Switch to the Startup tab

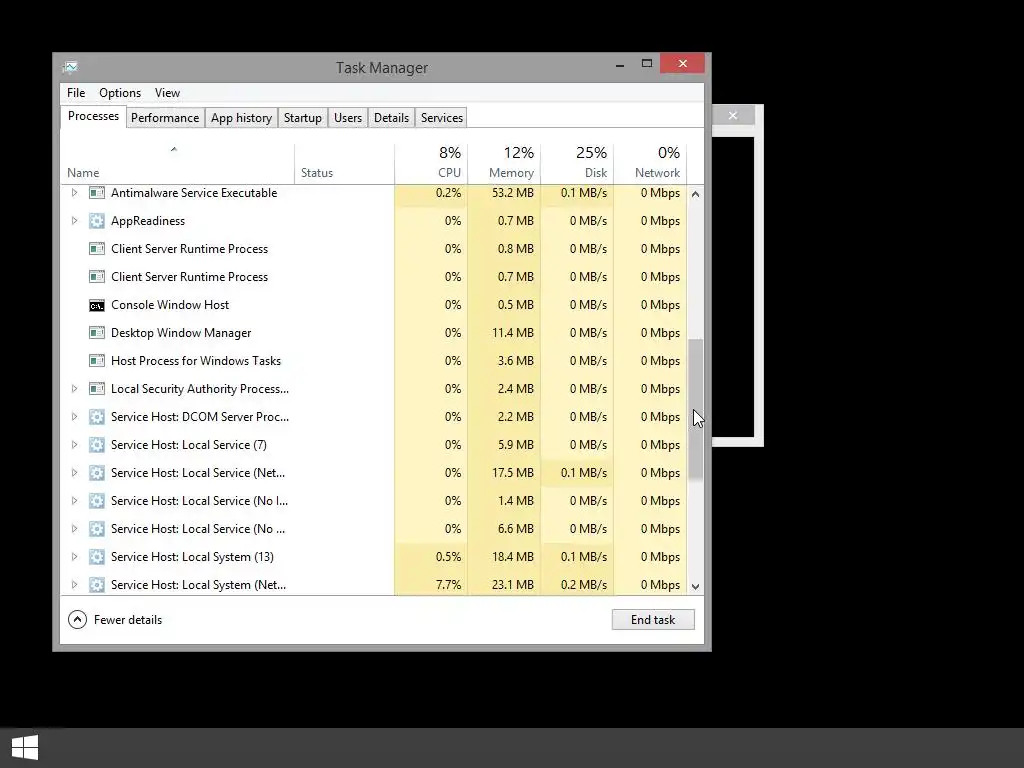pos(302,118)
